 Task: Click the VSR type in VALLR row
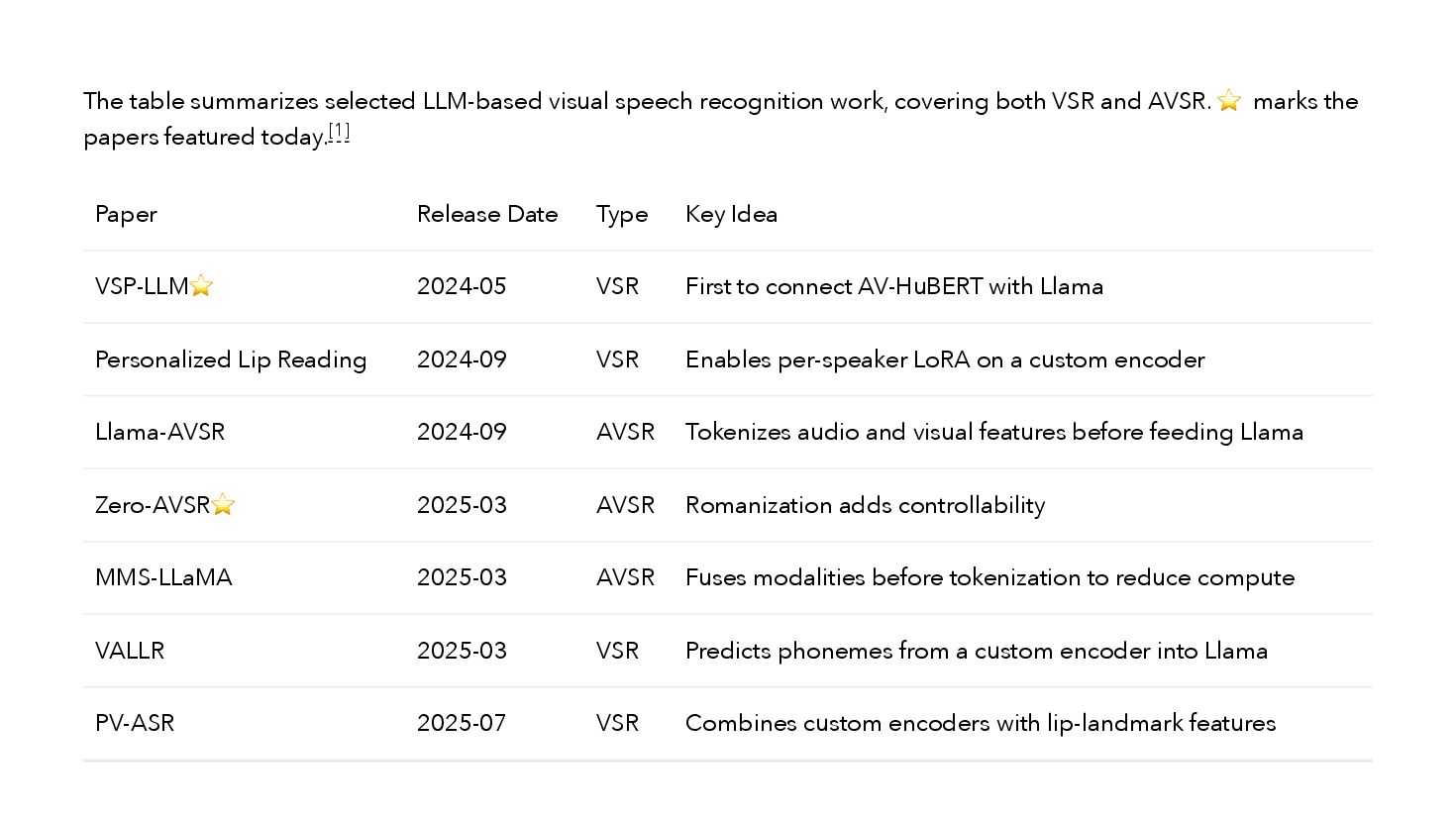pos(617,651)
